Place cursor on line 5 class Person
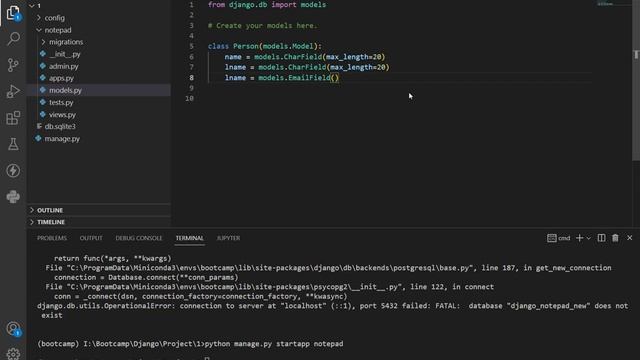 (264, 46)
